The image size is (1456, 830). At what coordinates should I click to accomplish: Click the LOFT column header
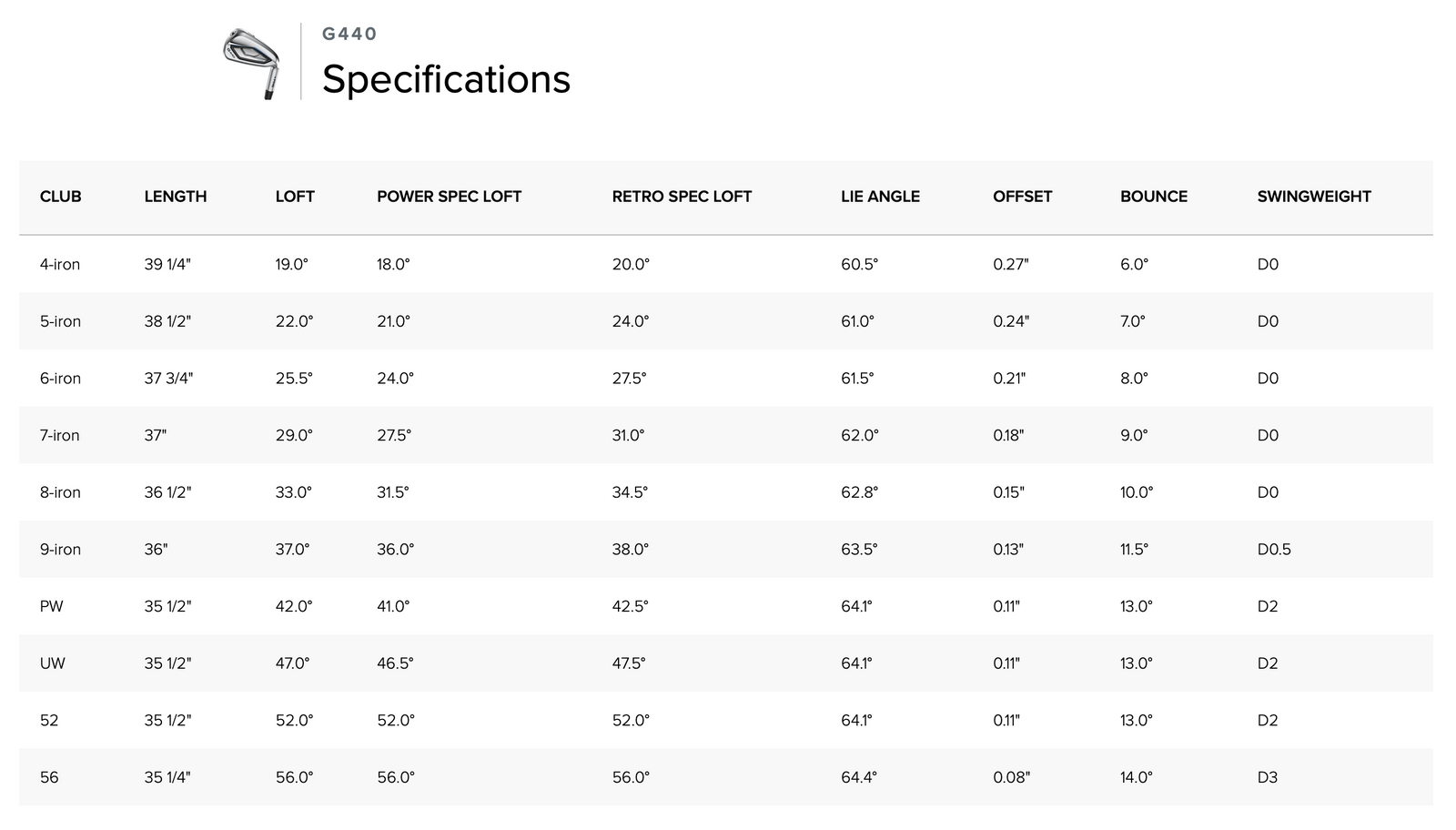[x=295, y=197]
